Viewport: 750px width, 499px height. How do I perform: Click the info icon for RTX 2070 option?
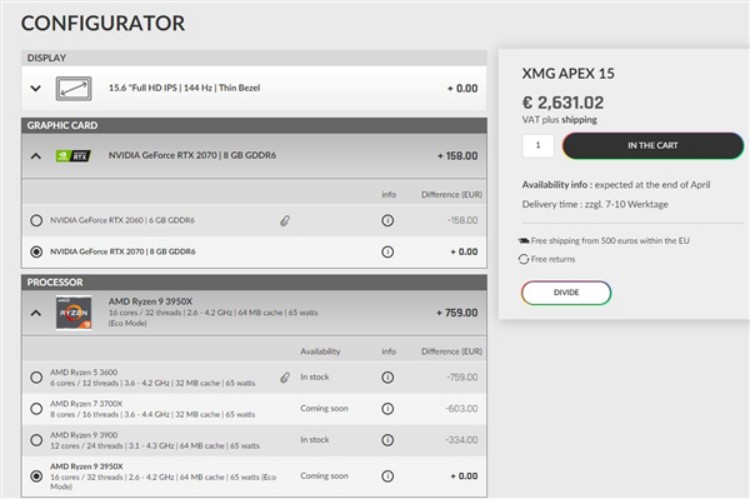(387, 252)
